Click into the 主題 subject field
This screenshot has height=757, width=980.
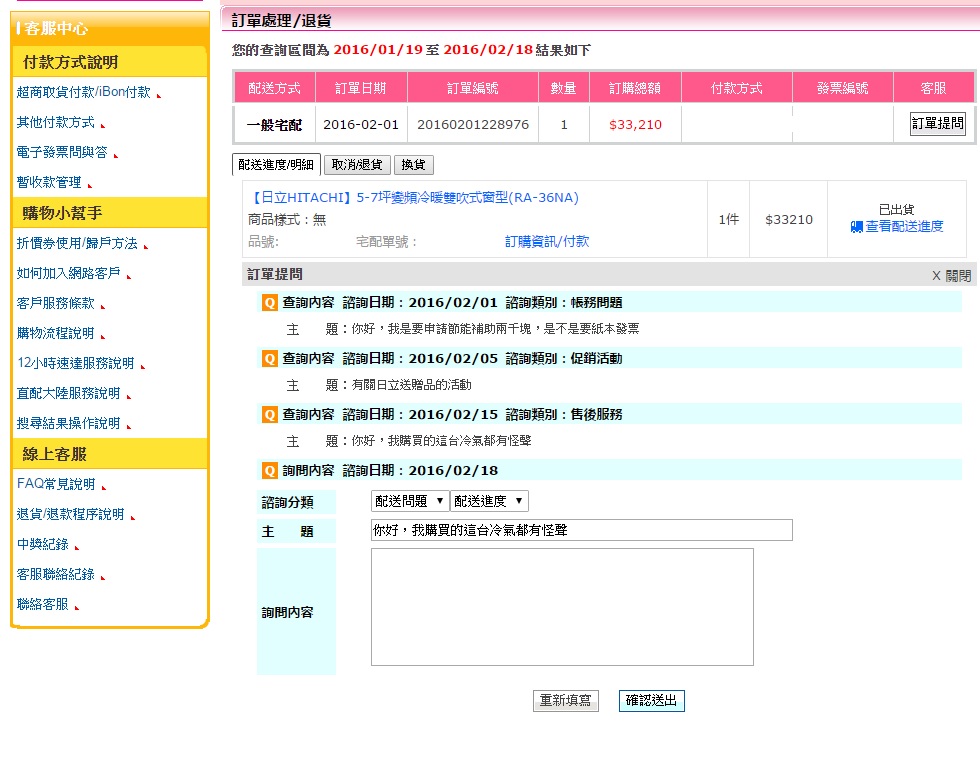(x=581, y=530)
